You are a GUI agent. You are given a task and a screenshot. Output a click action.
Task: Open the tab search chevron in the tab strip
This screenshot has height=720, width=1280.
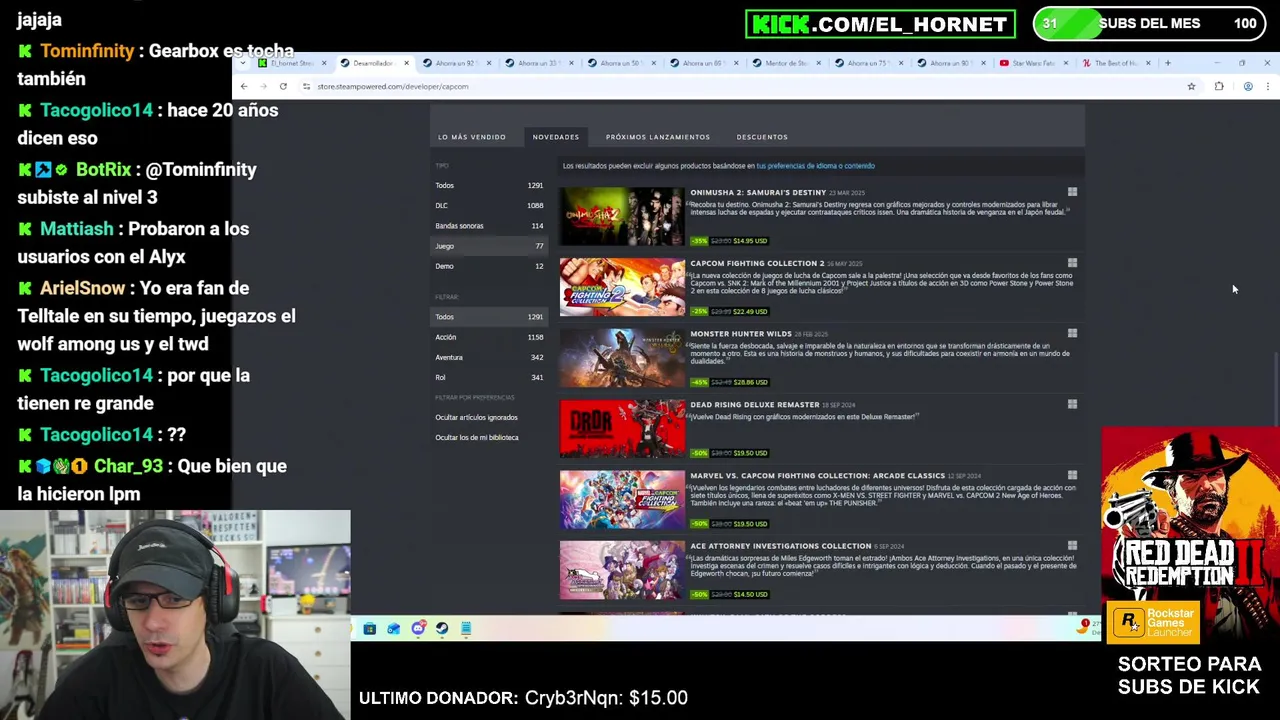[x=244, y=63]
